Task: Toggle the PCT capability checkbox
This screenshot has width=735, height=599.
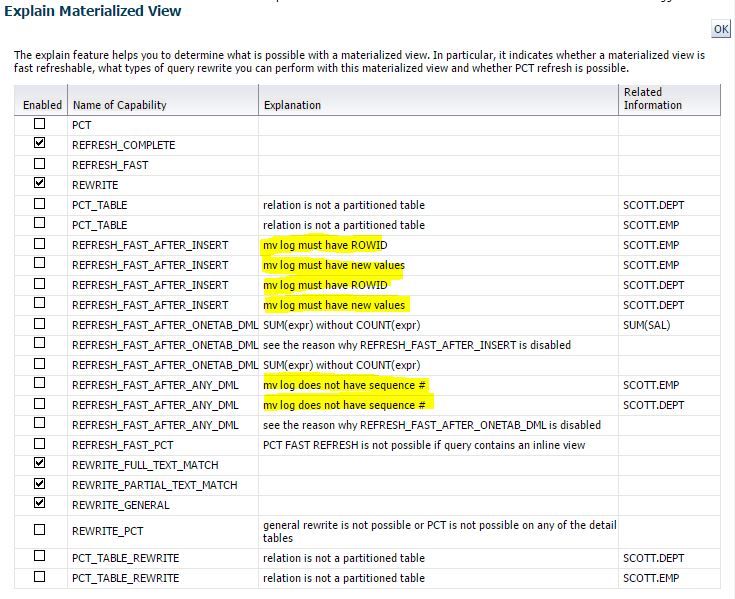Action: [40, 124]
